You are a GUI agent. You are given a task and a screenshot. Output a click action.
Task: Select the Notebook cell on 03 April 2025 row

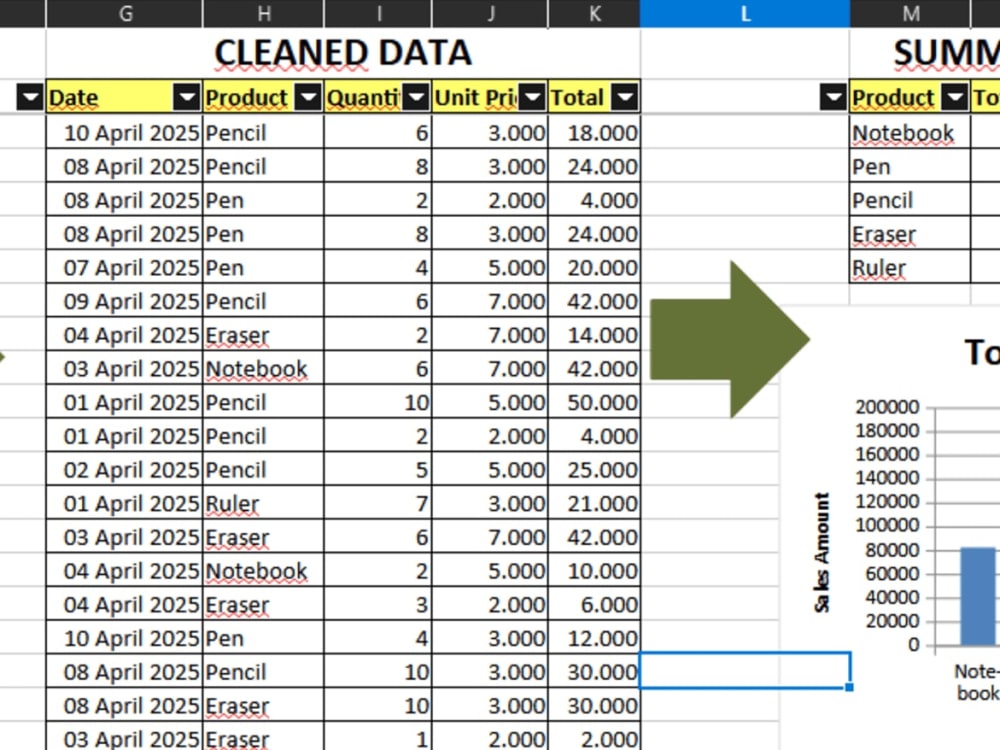pyautogui.click(x=263, y=369)
